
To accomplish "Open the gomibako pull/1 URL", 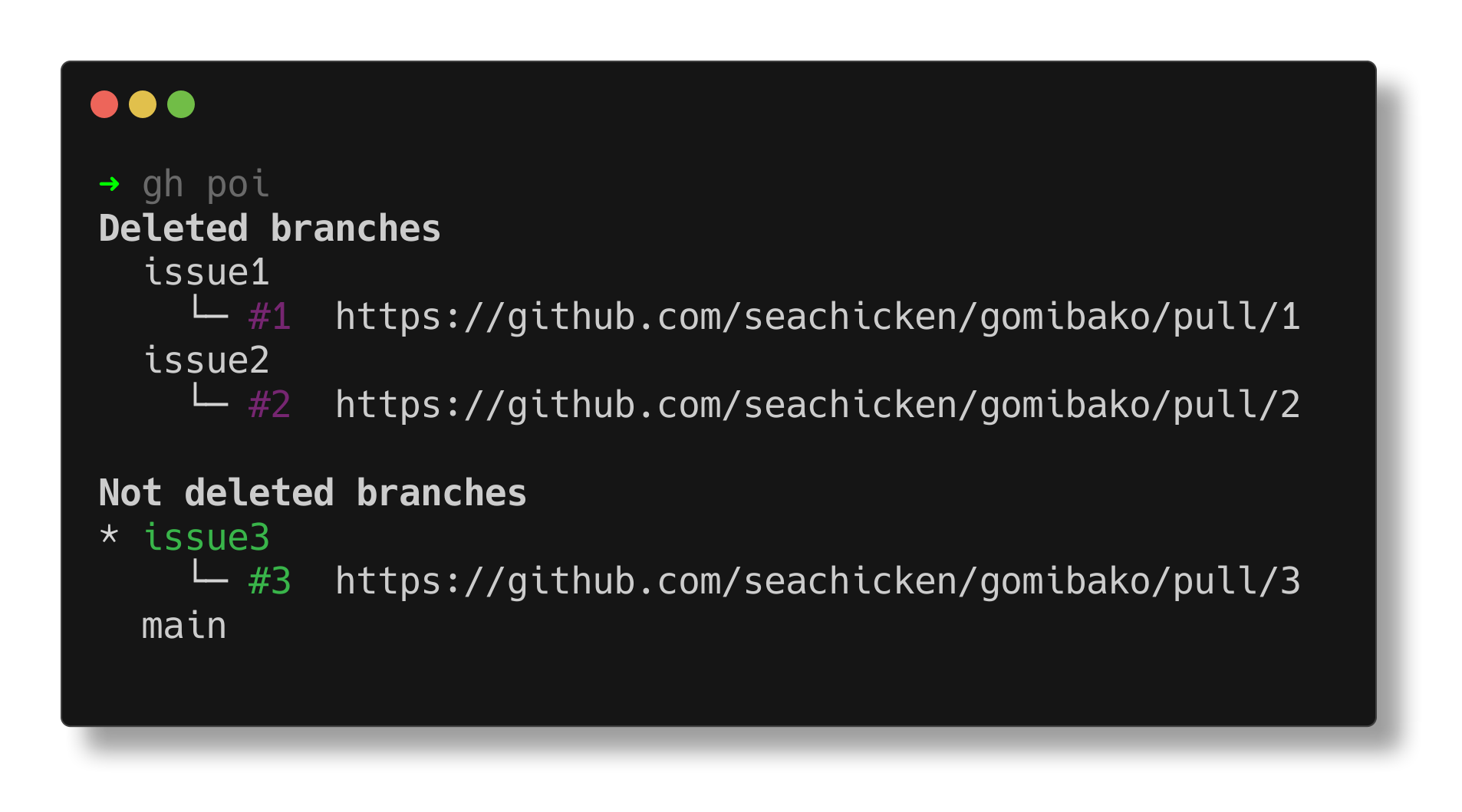I will pyautogui.click(x=818, y=317).
